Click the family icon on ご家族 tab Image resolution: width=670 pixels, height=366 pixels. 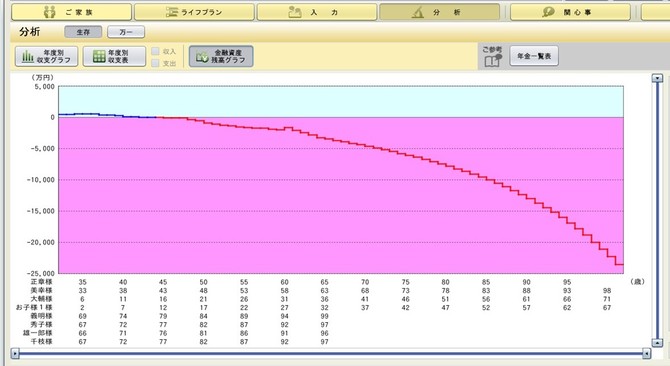tap(50, 12)
